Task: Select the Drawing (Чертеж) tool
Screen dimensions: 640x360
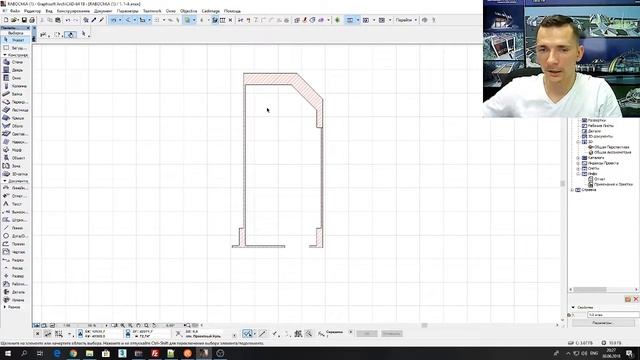Action: click(15, 252)
